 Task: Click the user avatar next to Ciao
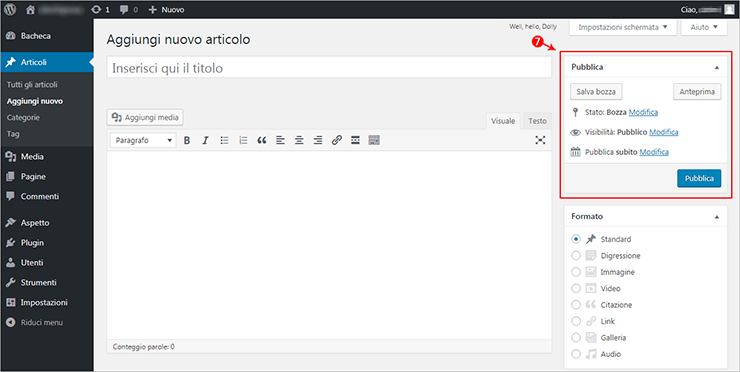point(729,9)
